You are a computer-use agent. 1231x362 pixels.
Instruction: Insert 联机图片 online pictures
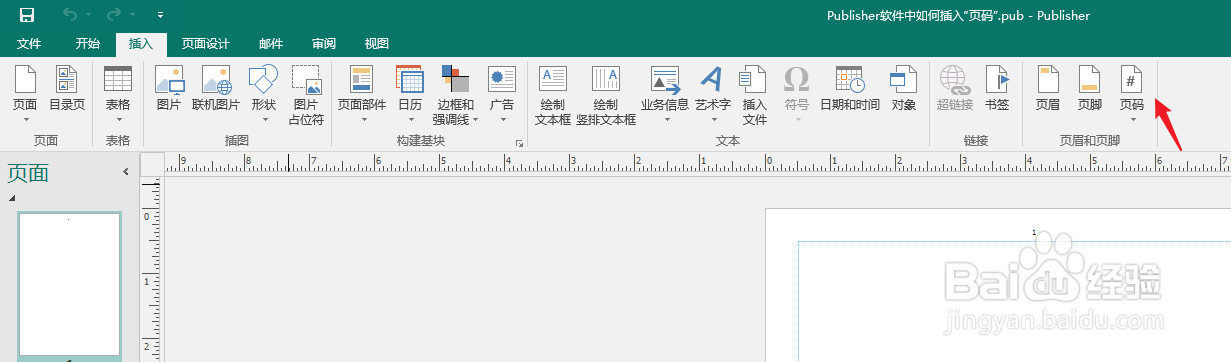pyautogui.click(x=216, y=88)
